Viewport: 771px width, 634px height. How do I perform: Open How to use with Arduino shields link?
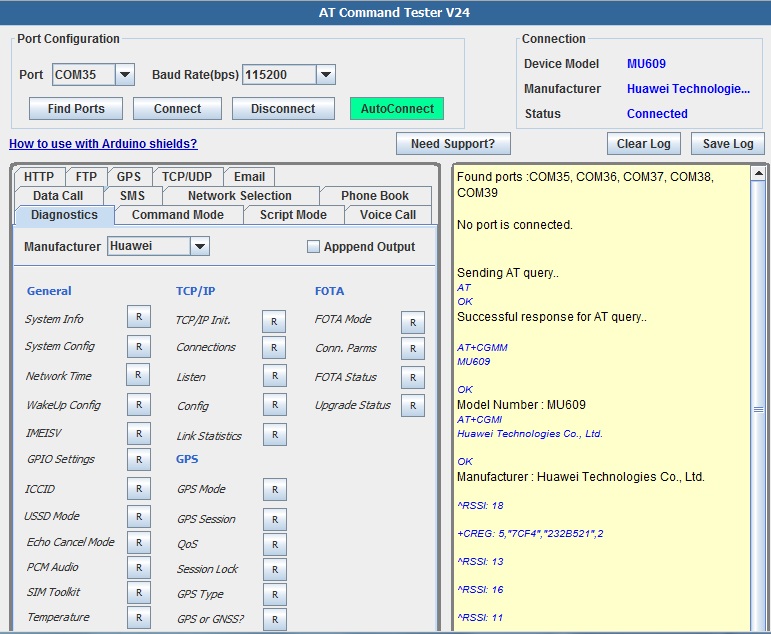point(103,144)
